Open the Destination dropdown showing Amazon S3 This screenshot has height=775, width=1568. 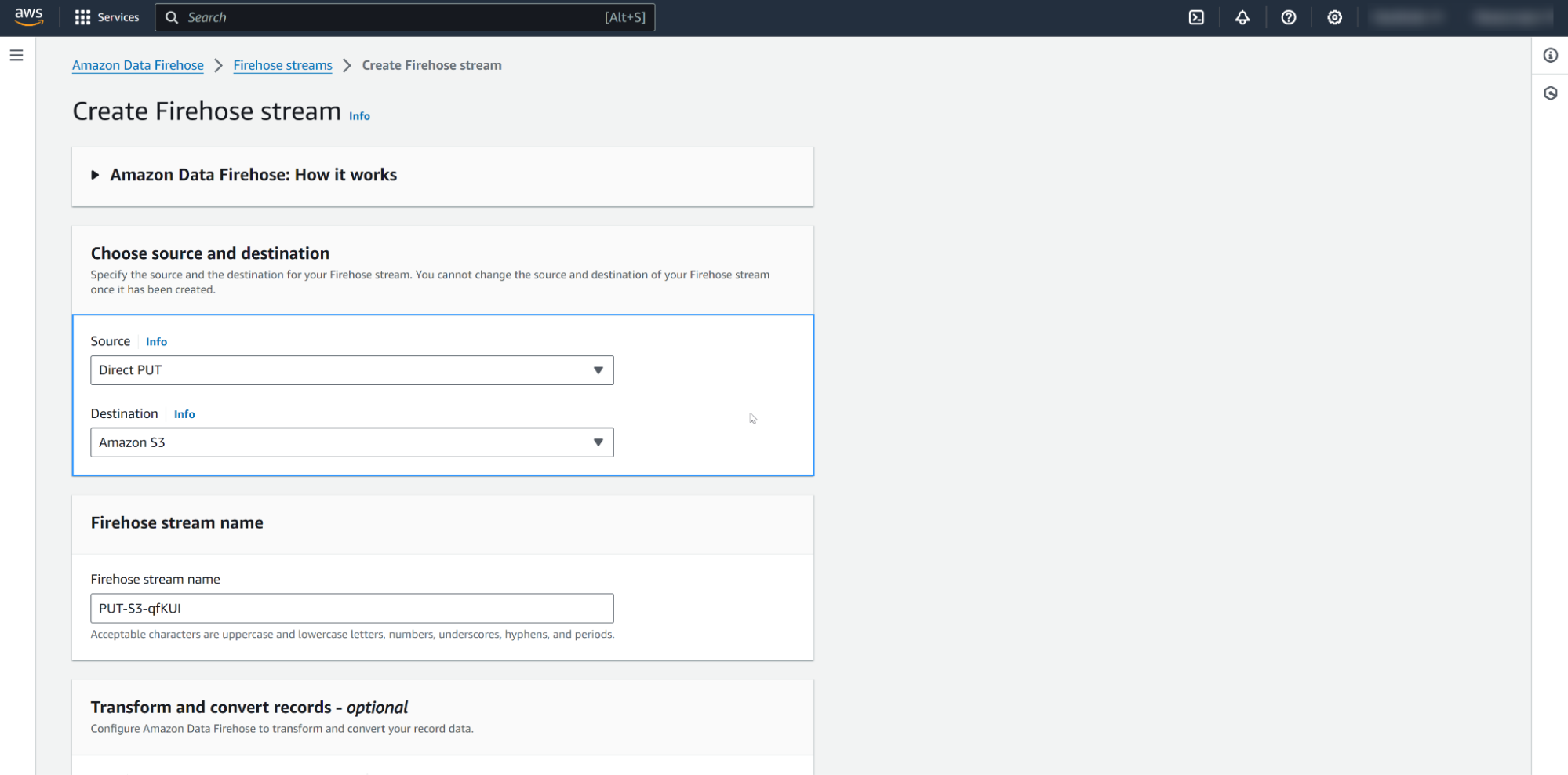[x=351, y=442]
